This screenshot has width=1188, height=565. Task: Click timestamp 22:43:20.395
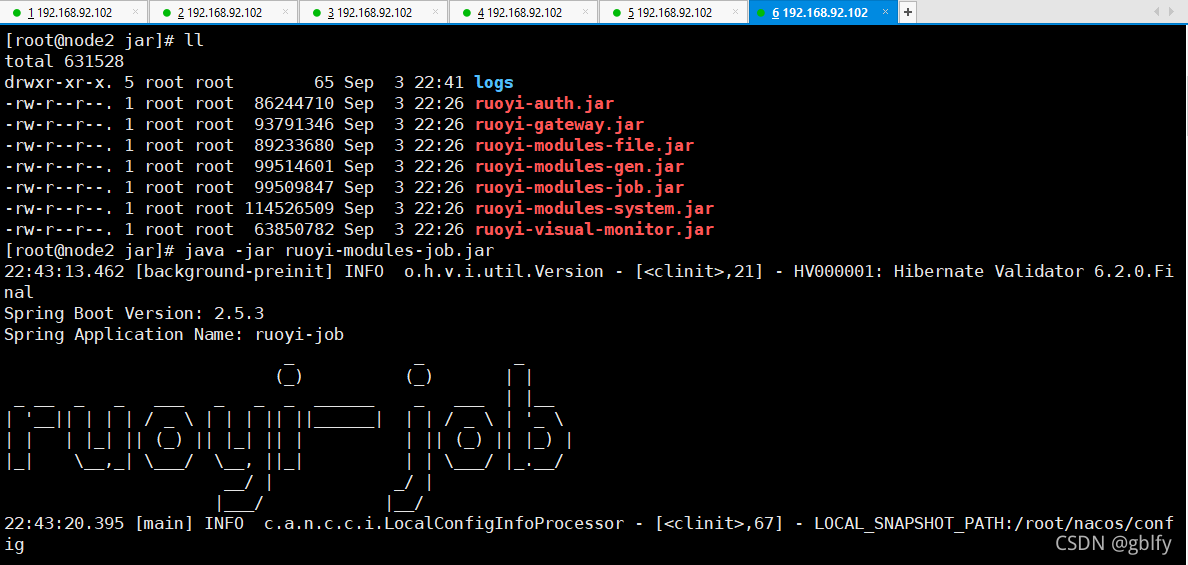(x=64, y=523)
